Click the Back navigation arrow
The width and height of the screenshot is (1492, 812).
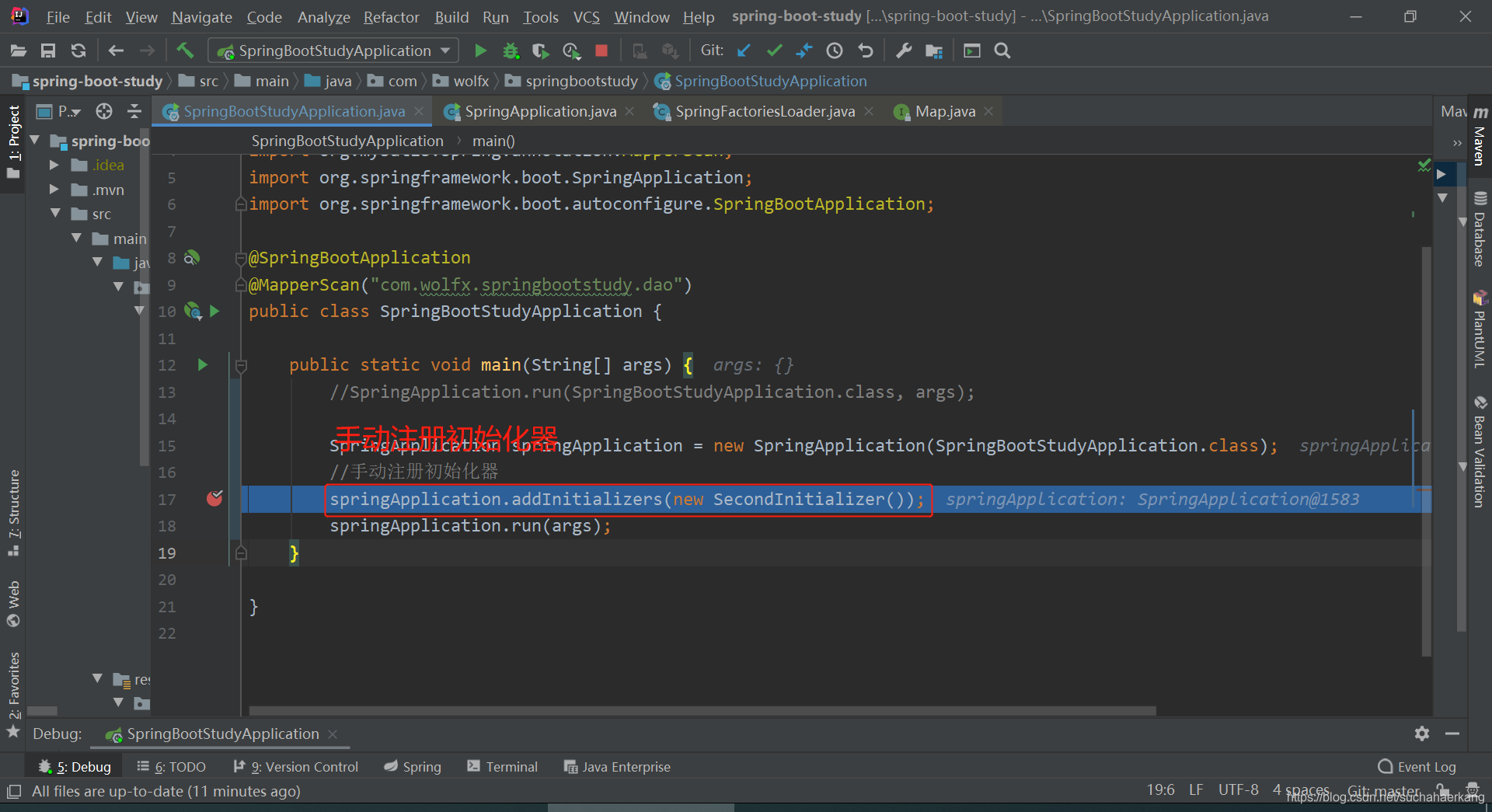coord(116,51)
